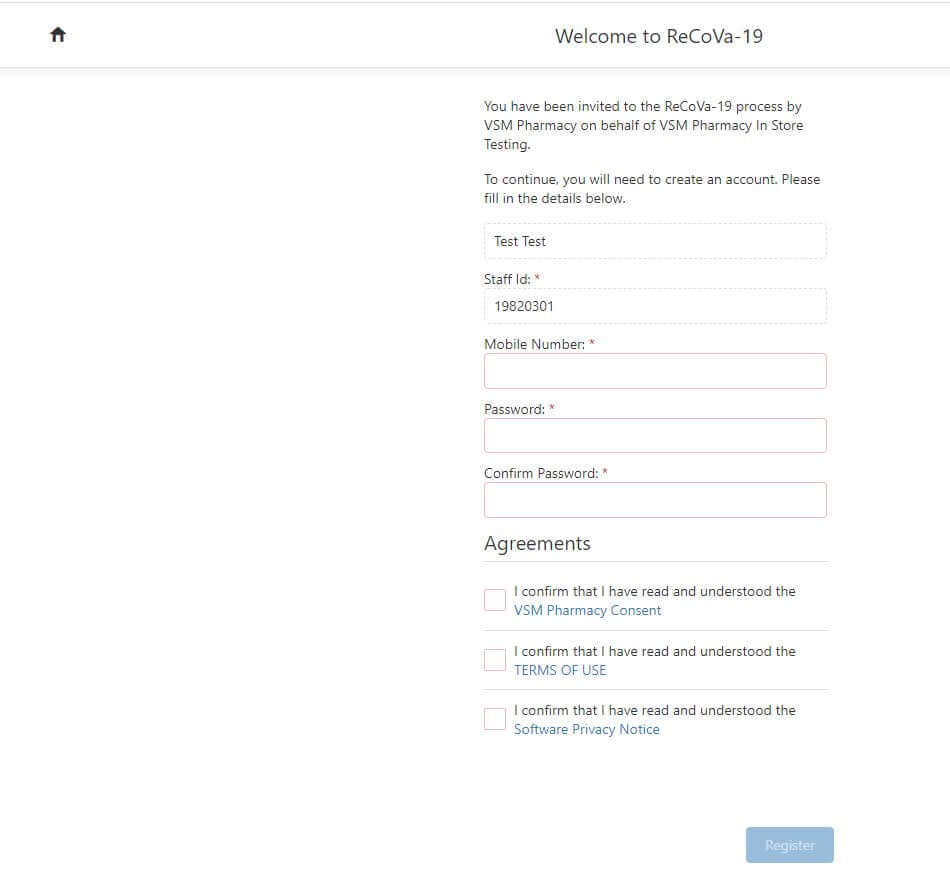Check the TERMS OF USE agreement box
This screenshot has width=950, height=888.
[495, 660]
